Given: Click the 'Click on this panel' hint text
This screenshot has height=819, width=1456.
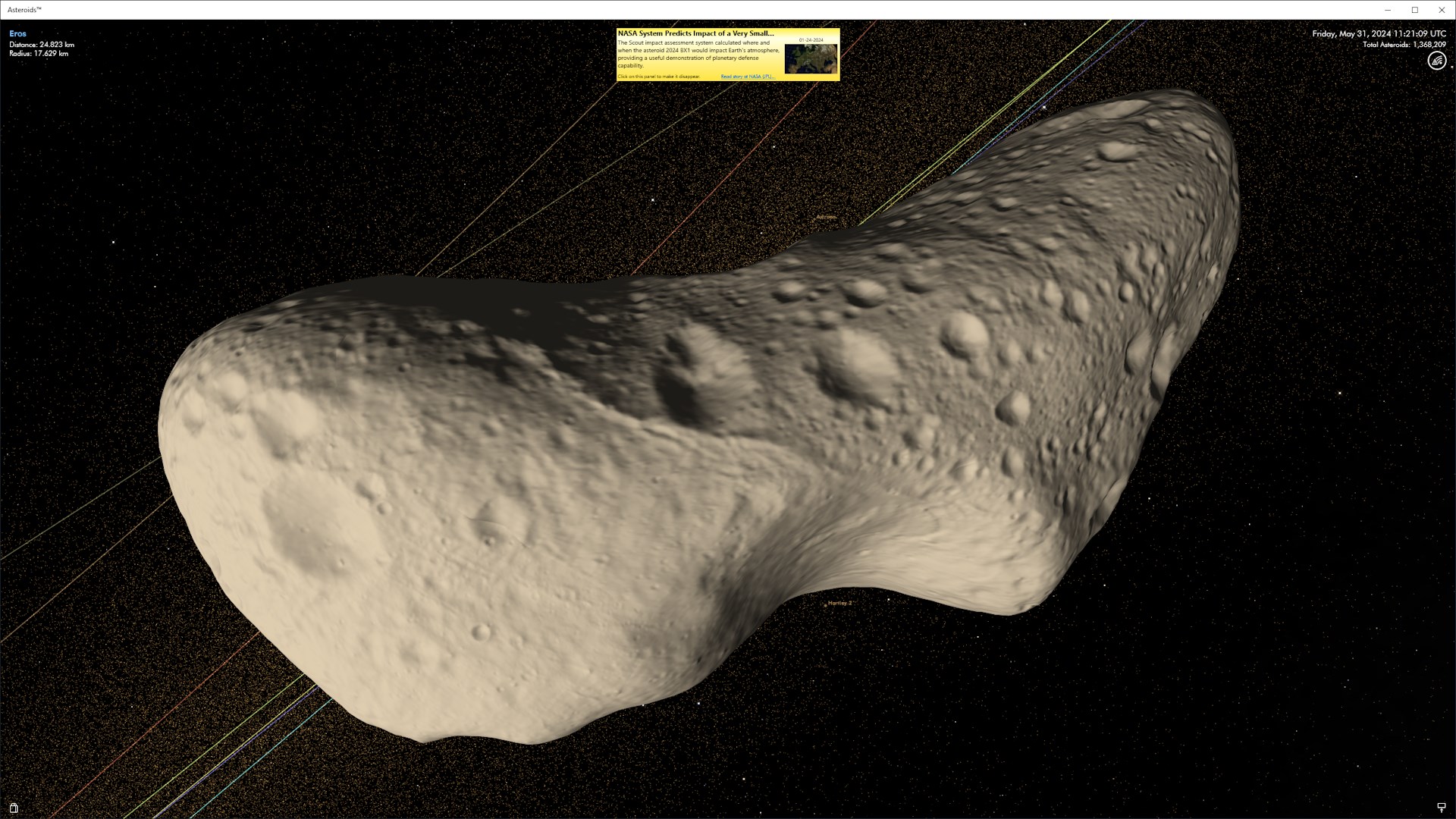Looking at the screenshot, I should point(658,77).
